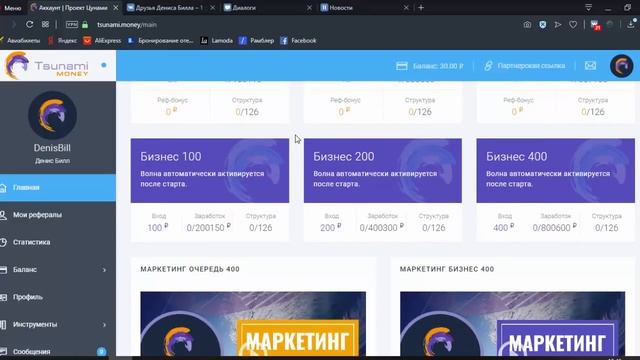This screenshot has height=360, width=640.
Task: Click the blue dot sidebar toggle
Action: click(x=104, y=65)
